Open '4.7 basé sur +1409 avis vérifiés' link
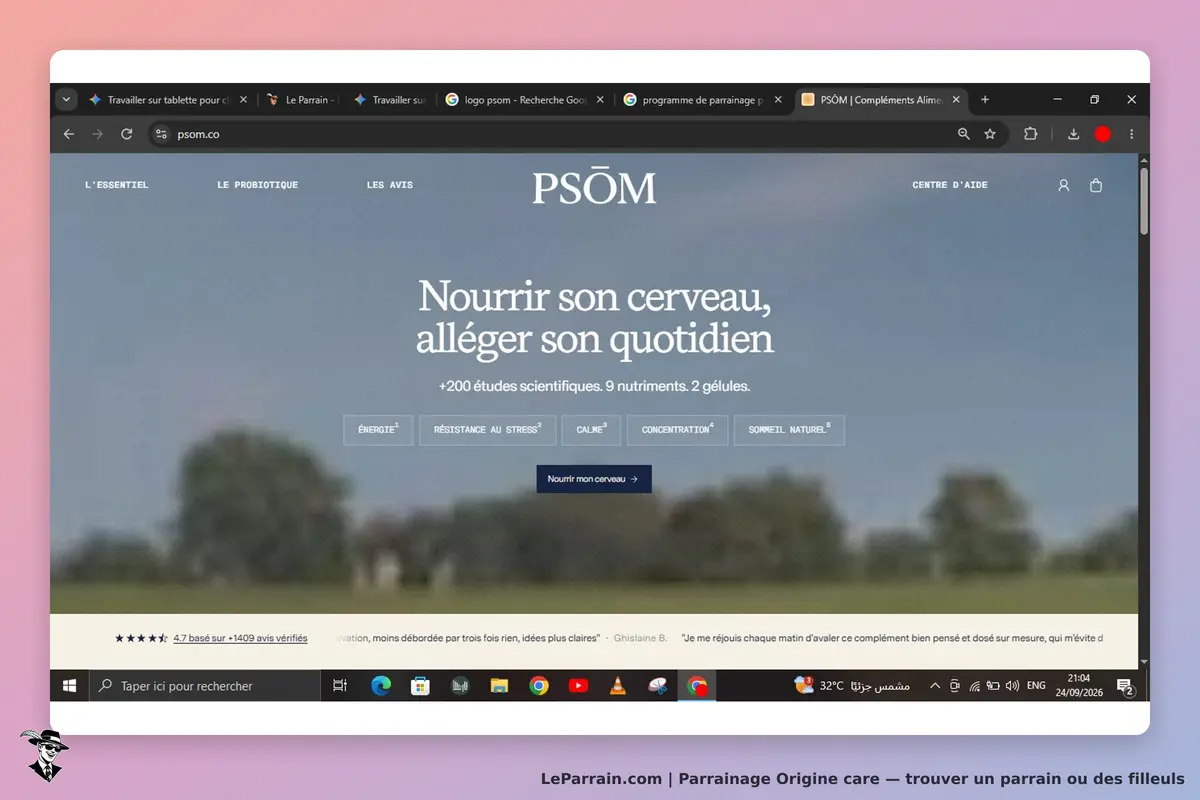 240,638
